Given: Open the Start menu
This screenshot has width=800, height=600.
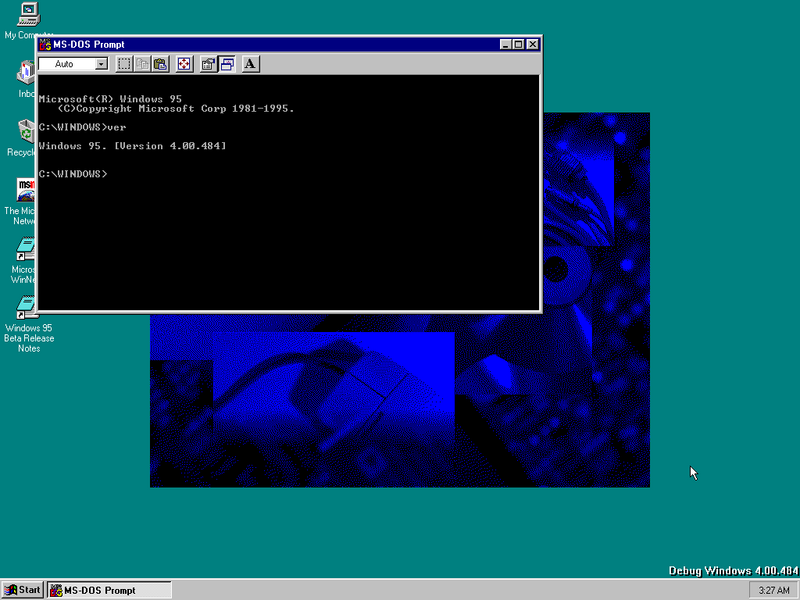Looking at the screenshot, I should (23, 590).
